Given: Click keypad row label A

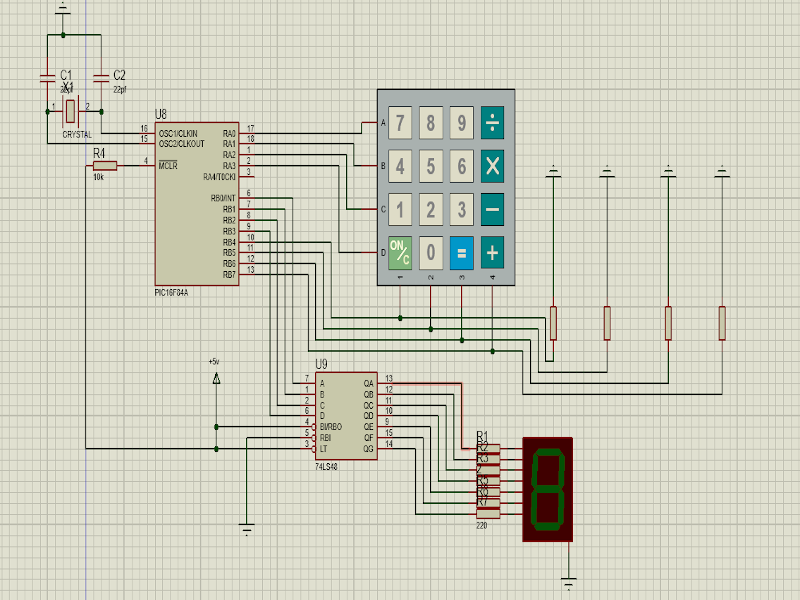Looking at the screenshot, I should click(x=383, y=123).
